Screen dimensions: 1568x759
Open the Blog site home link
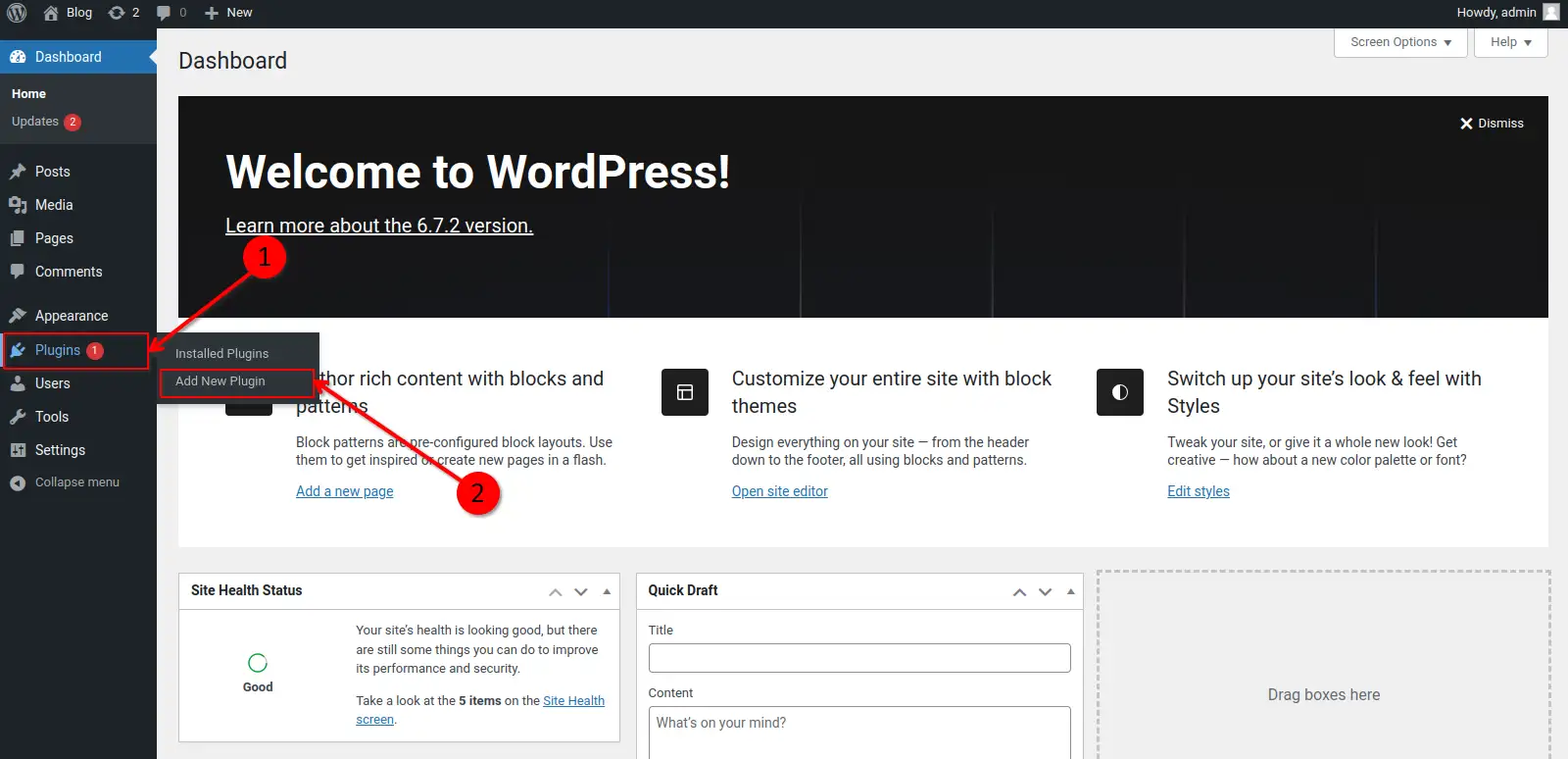click(x=68, y=13)
